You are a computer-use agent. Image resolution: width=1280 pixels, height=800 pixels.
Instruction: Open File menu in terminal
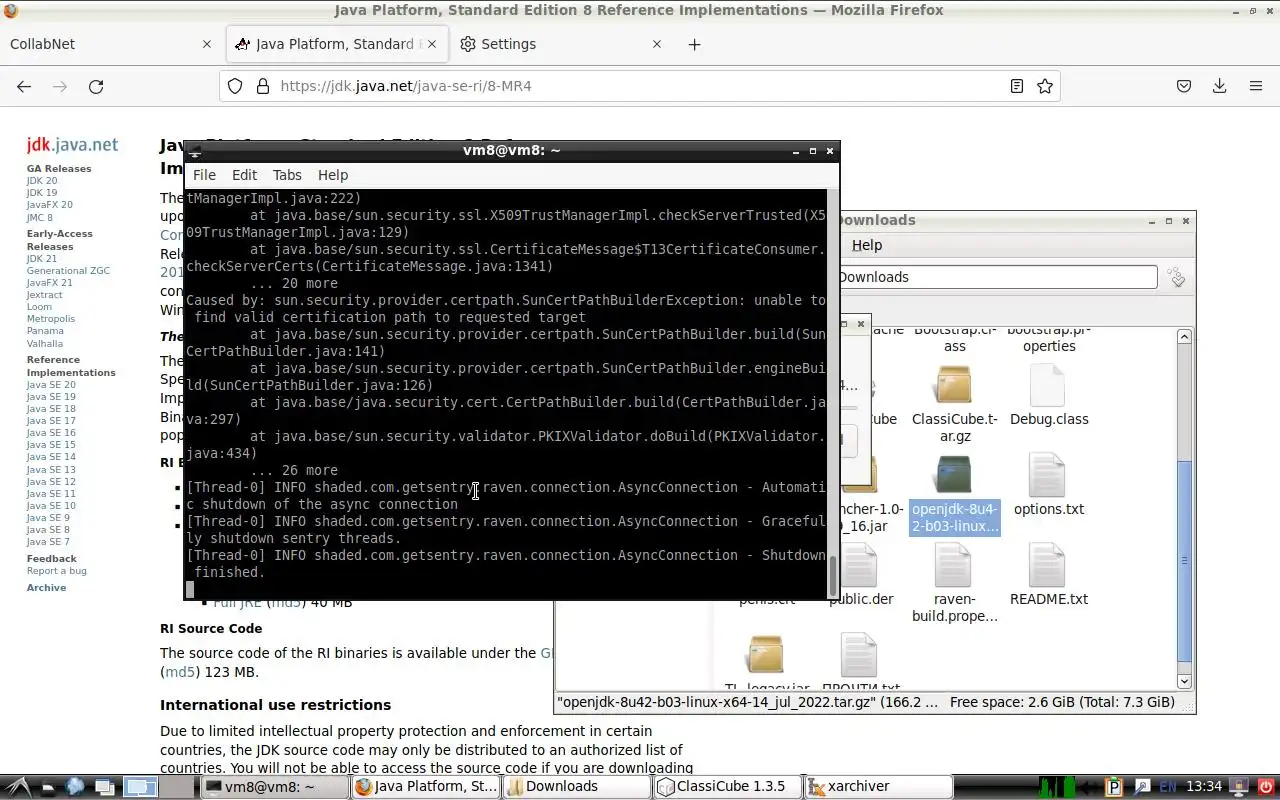(204, 175)
